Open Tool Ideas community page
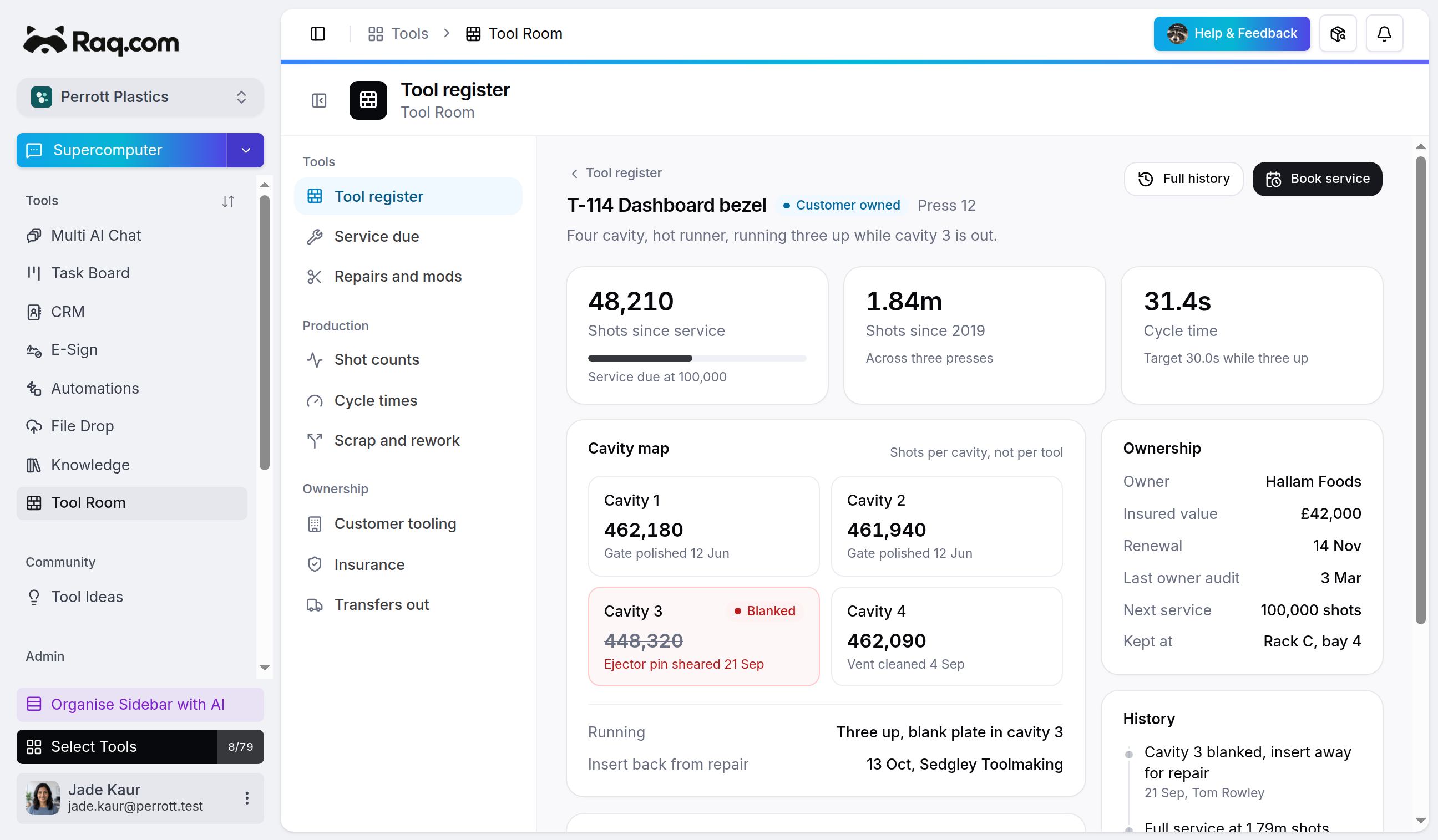This screenshot has height=840, width=1438. pyautogui.click(x=132, y=597)
